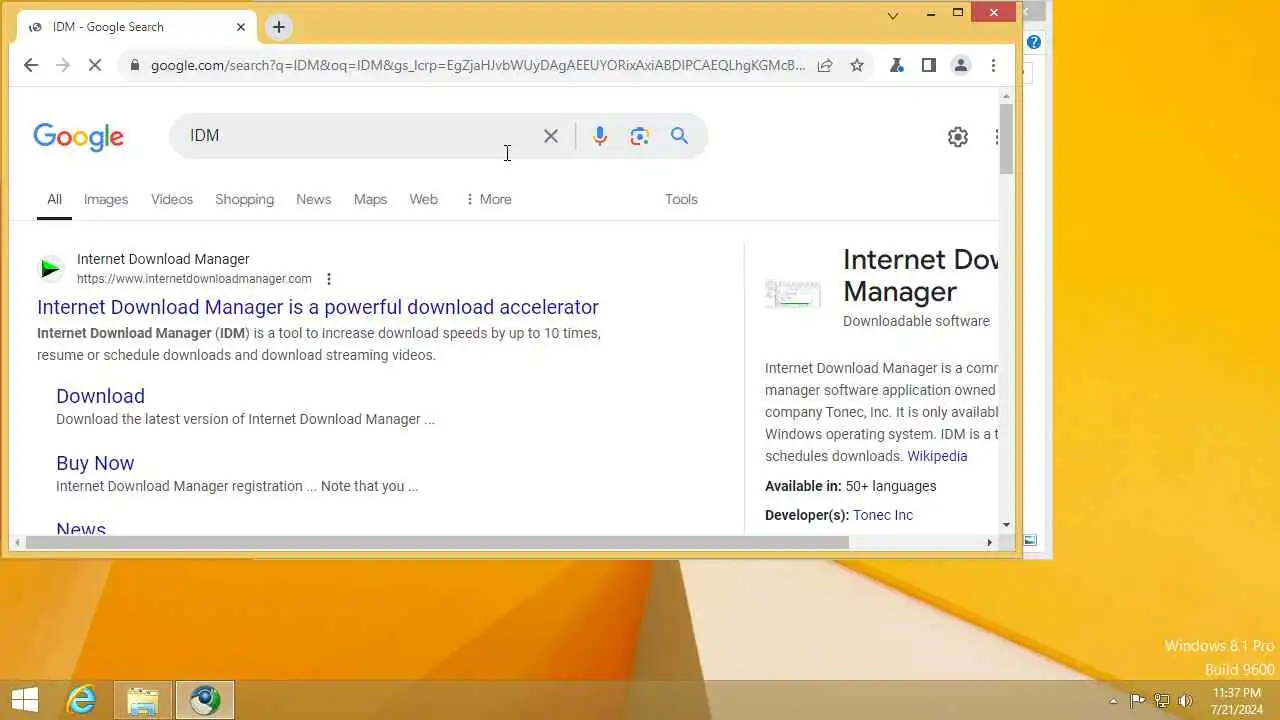Switch to the Videos tab
The width and height of the screenshot is (1280, 720).
tap(172, 199)
